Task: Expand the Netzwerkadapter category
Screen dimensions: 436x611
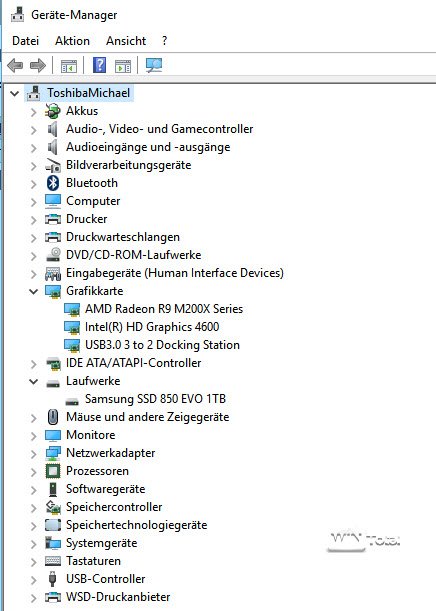Action: click(34, 454)
